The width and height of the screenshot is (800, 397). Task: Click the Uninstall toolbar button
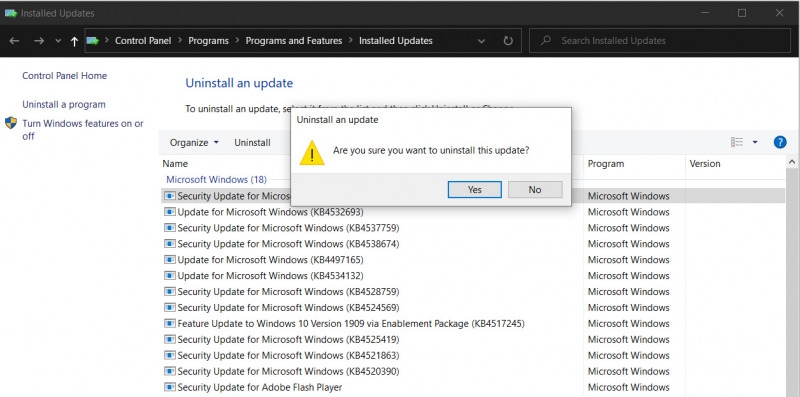pyautogui.click(x=252, y=143)
